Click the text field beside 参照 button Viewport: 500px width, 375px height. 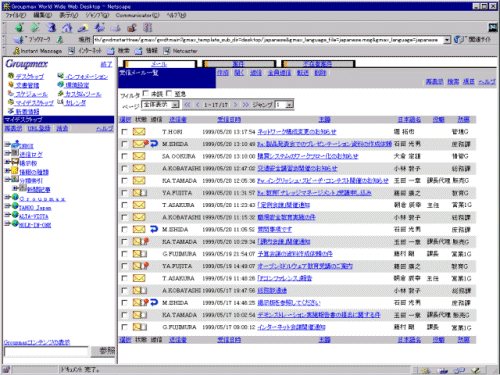46,351
